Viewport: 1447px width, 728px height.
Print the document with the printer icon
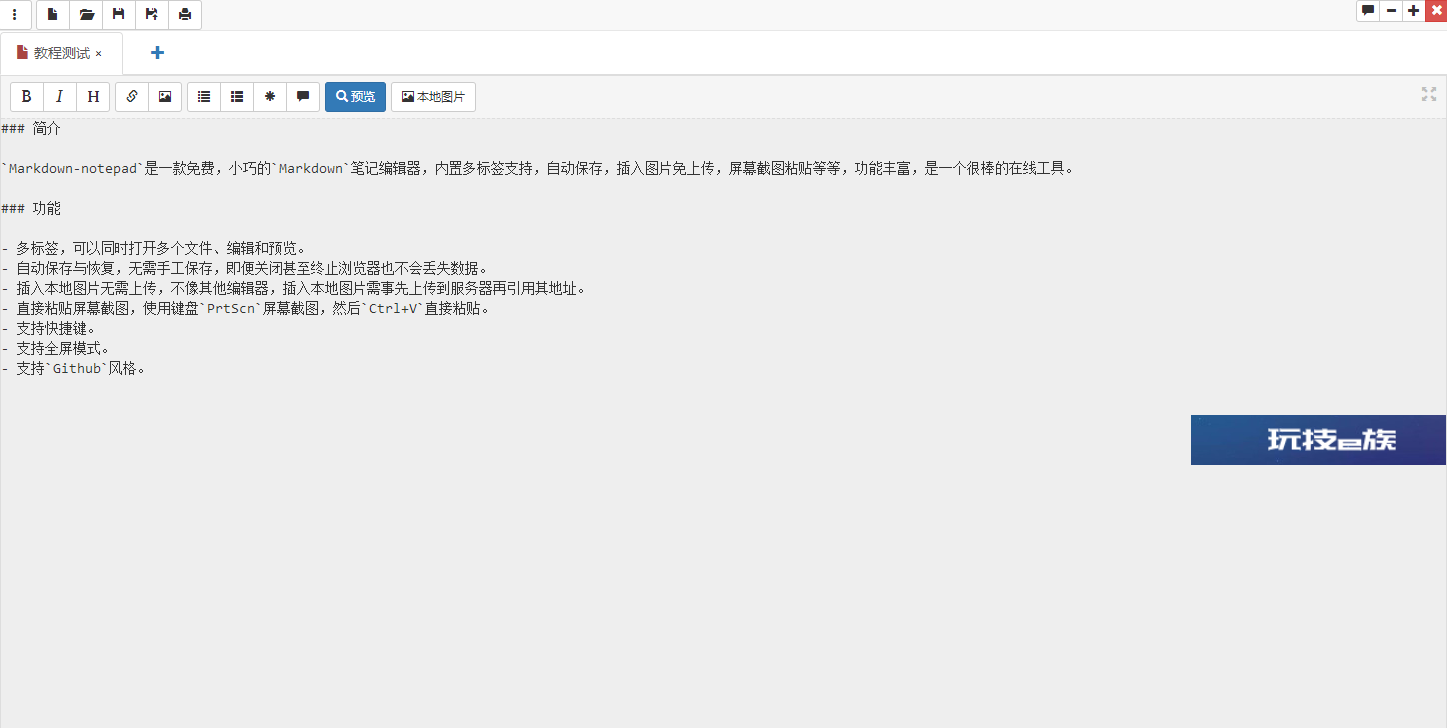pos(185,15)
